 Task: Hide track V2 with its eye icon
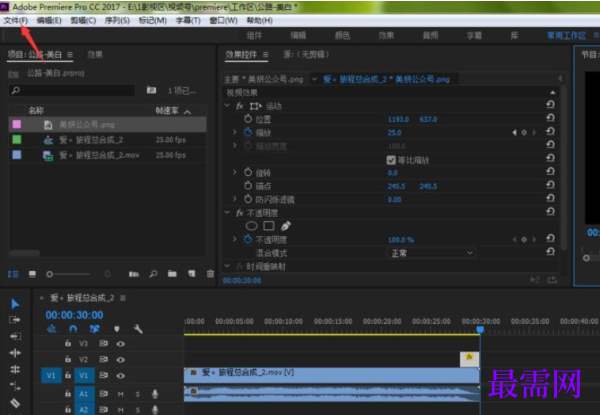pyautogui.click(x=121, y=360)
